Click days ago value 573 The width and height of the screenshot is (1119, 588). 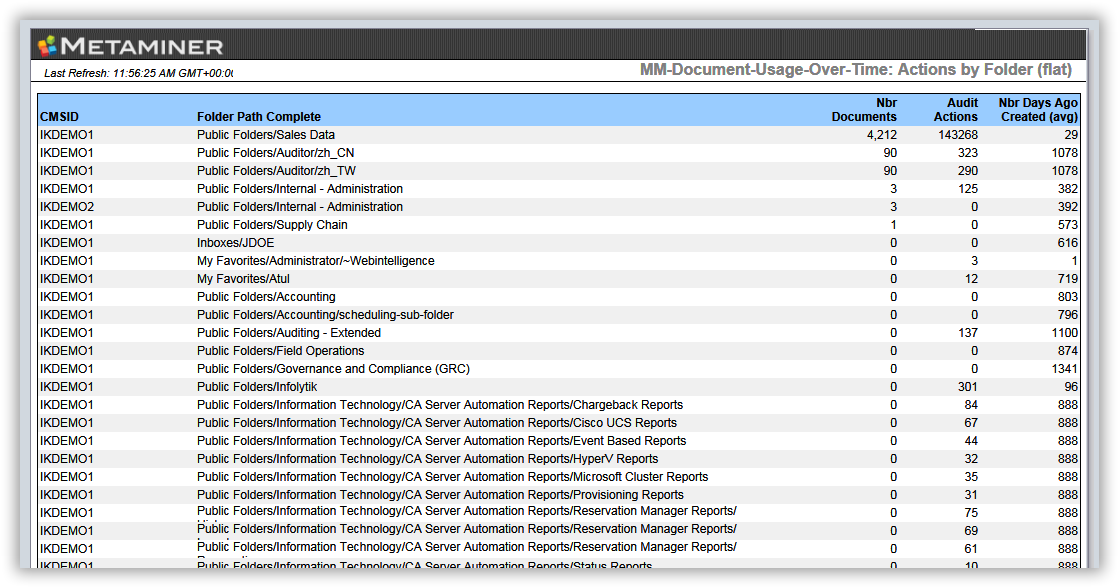tap(1068, 225)
